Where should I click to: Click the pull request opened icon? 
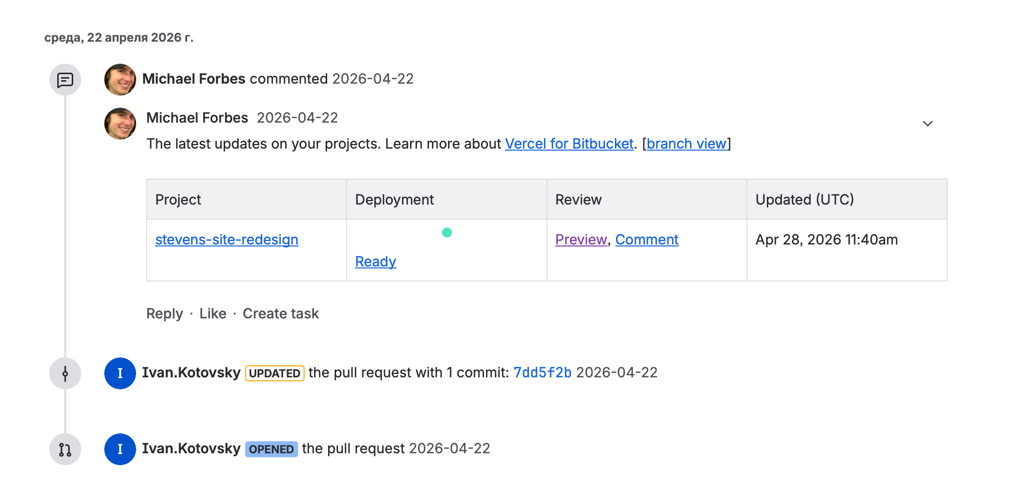tap(65, 449)
